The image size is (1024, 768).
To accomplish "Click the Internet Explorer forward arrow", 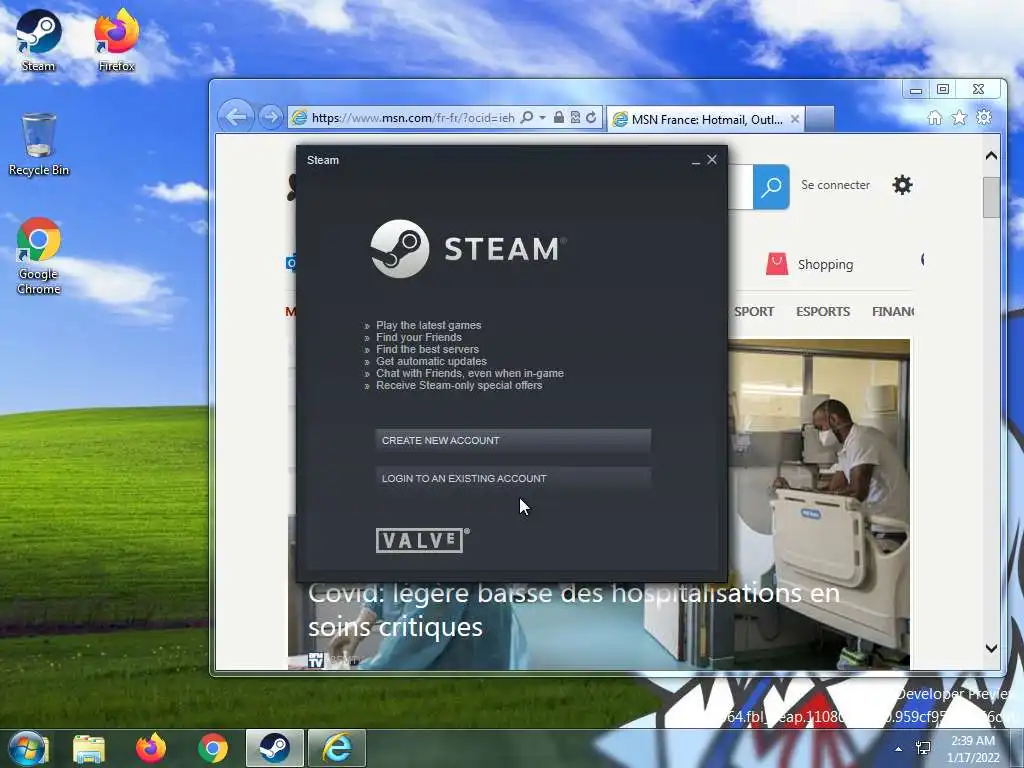I will (270, 118).
